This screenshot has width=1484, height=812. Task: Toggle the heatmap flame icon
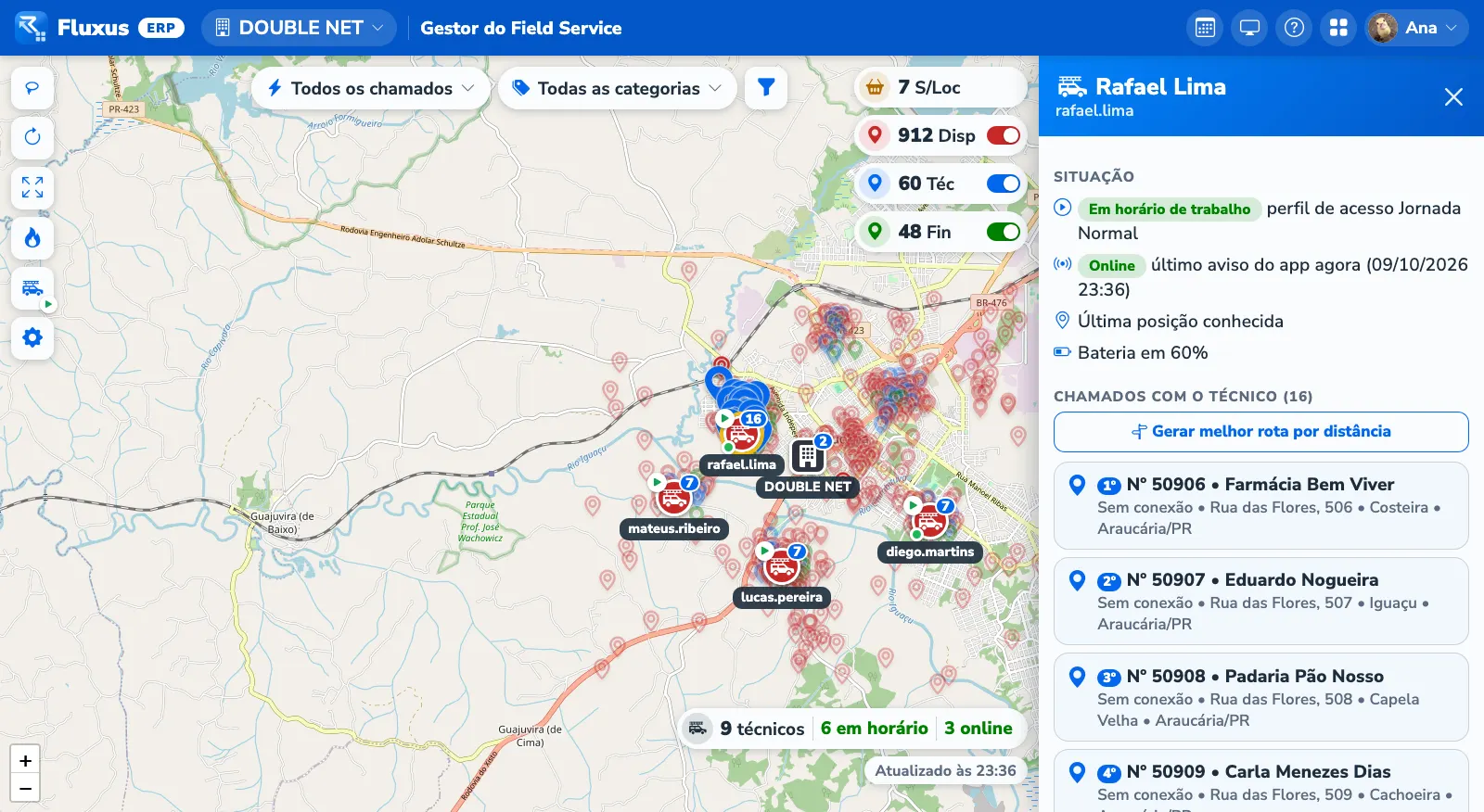32,238
